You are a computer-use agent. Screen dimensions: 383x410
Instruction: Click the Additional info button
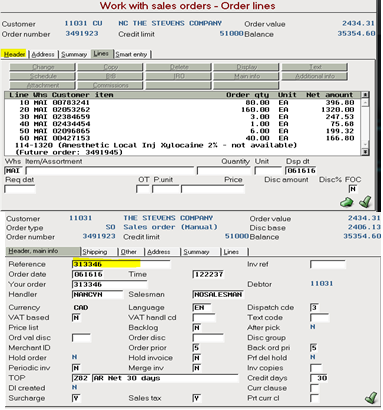coord(315,76)
